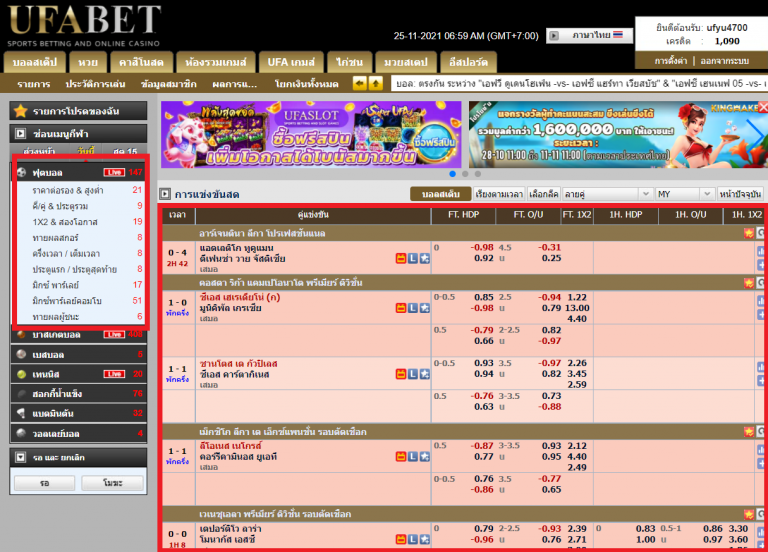Click the L icon in the เดปอร์ติโว ลาร่า row

coord(413,539)
